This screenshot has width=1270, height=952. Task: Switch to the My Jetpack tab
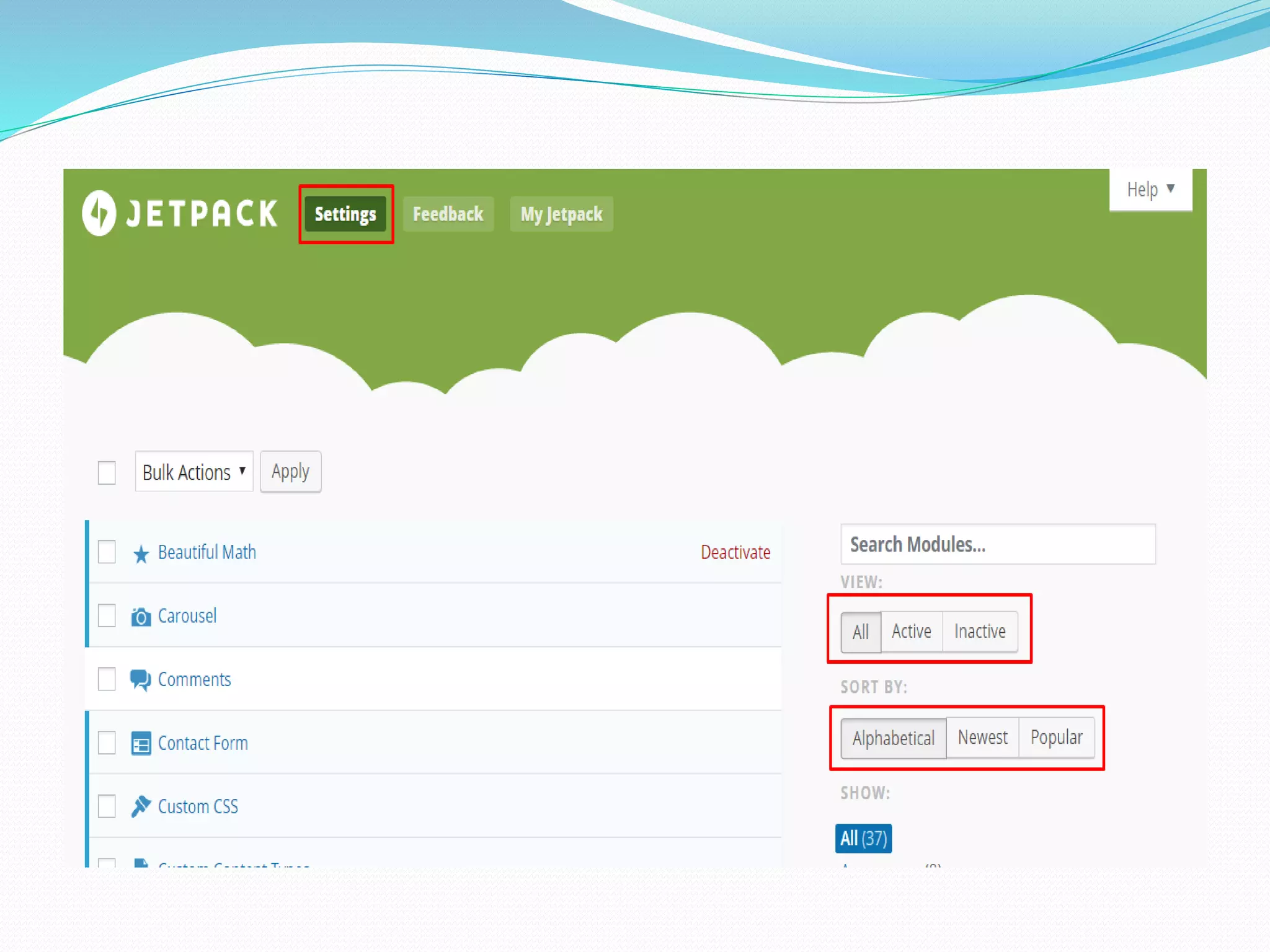coord(561,214)
